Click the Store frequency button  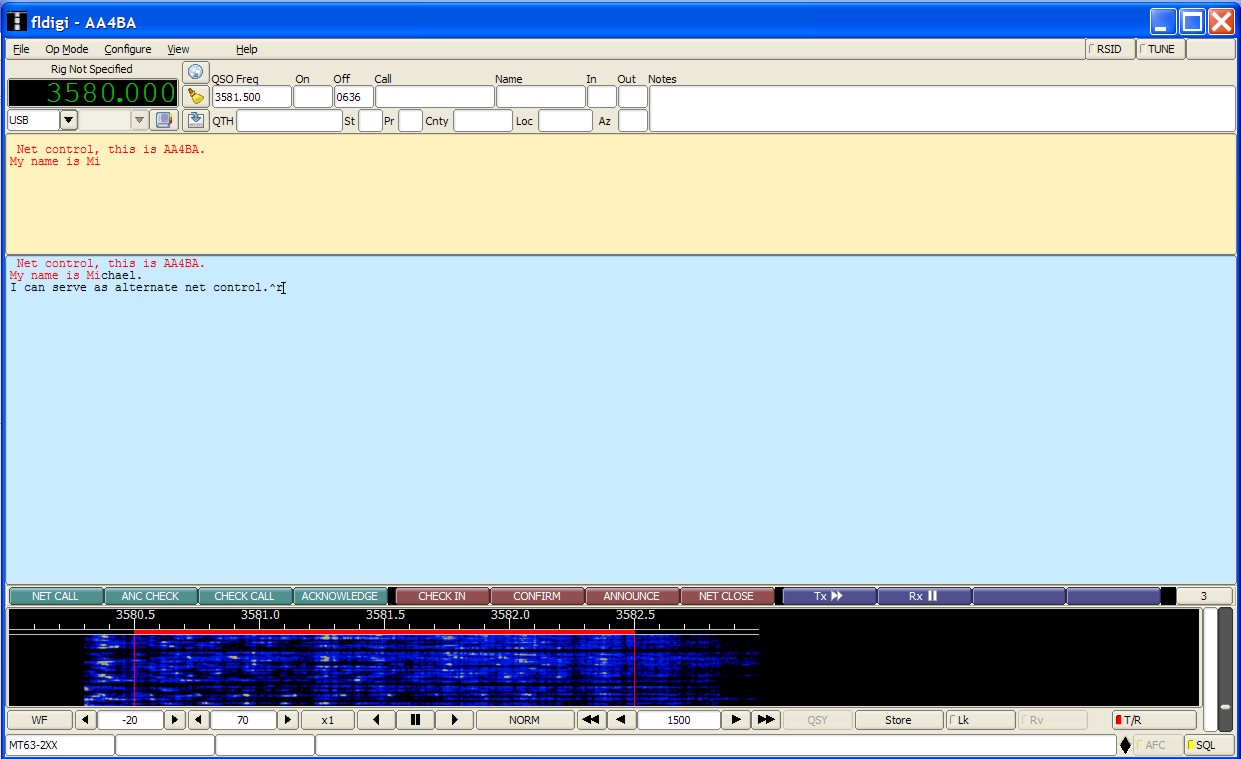point(898,720)
